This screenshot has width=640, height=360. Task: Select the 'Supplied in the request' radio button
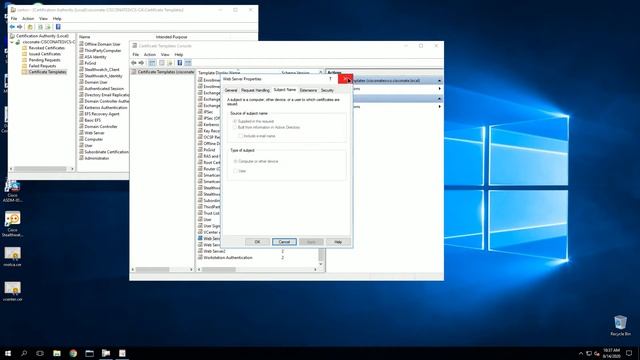coord(235,121)
